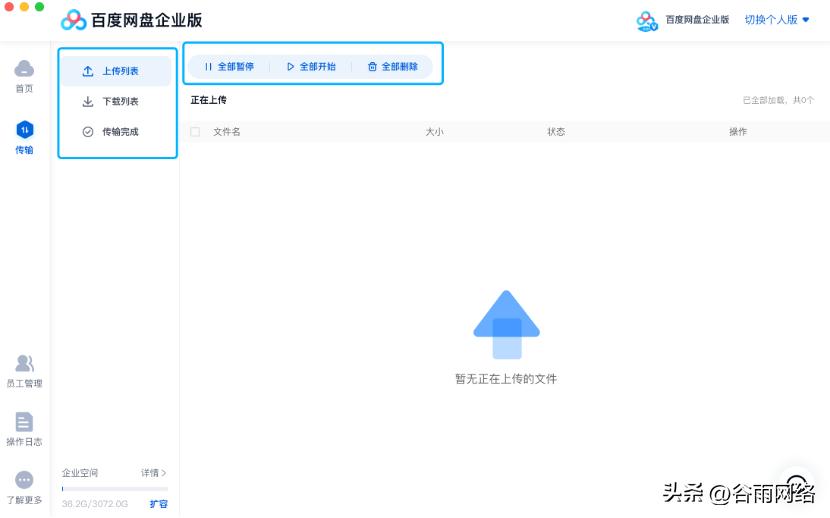This screenshot has height=518, width=830.
Task: Click the 文件名 column header
Action: coord(227,132)
